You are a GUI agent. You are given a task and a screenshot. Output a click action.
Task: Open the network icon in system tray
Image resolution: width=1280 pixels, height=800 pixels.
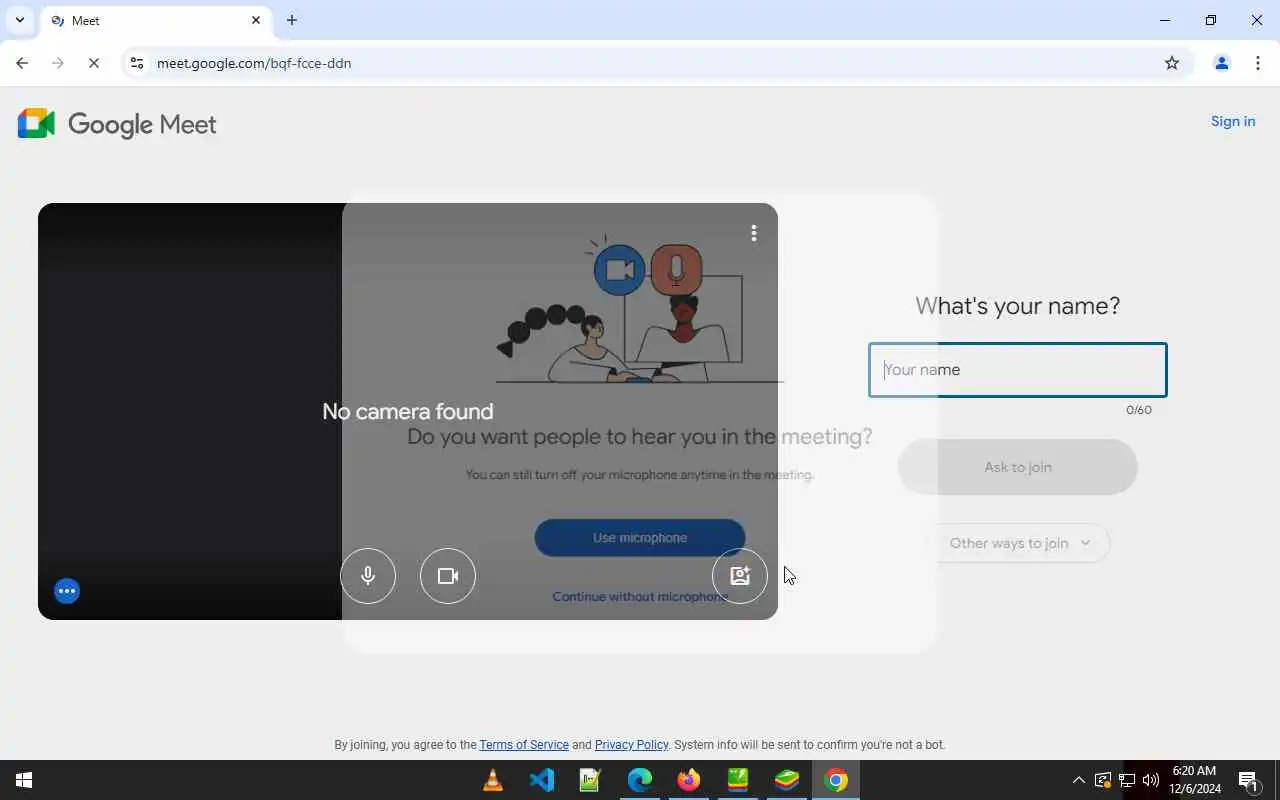click(1127, 780)
